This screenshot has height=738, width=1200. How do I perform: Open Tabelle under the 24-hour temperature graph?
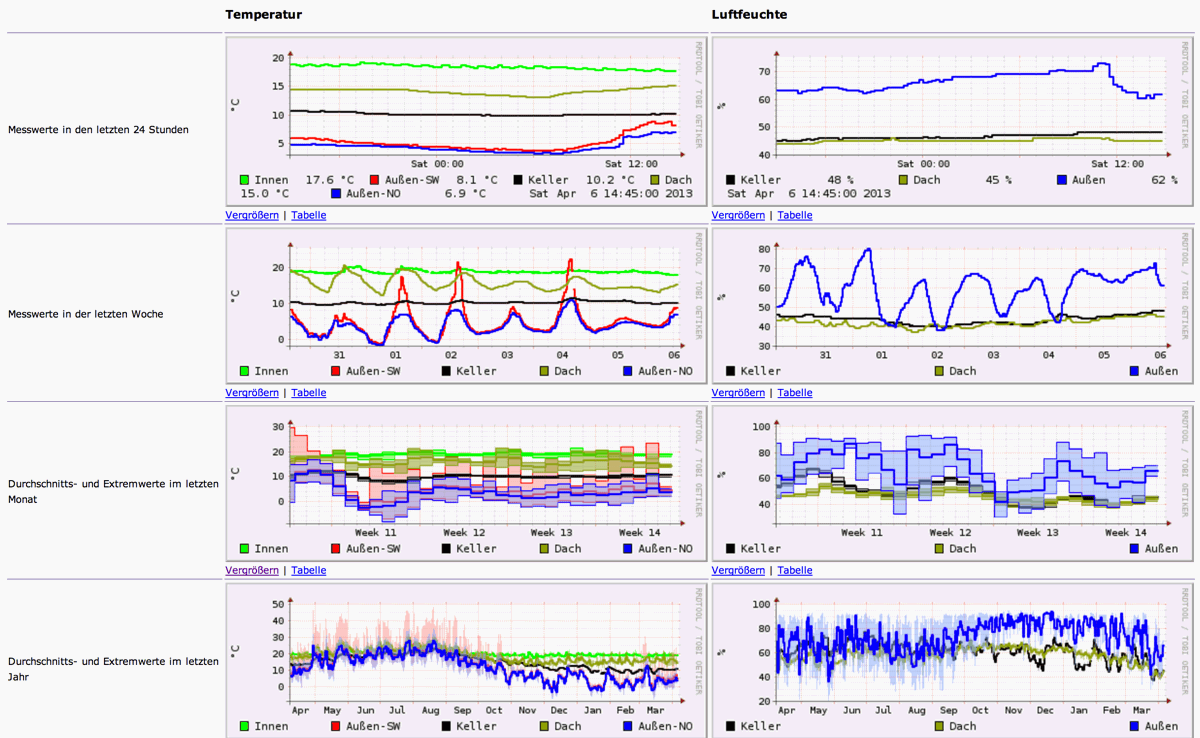coord(308,215)
